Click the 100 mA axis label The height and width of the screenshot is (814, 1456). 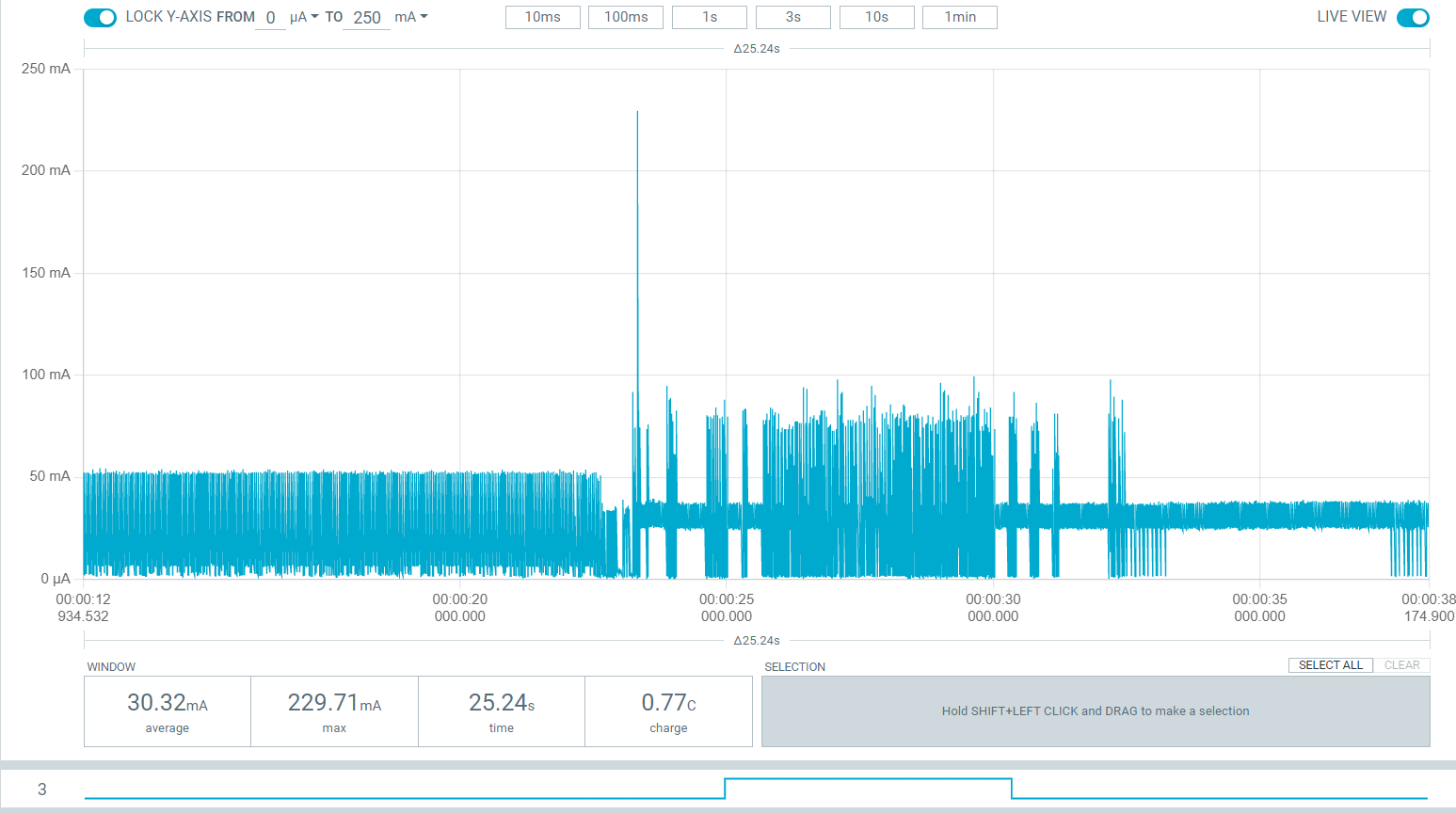point(46,375)
